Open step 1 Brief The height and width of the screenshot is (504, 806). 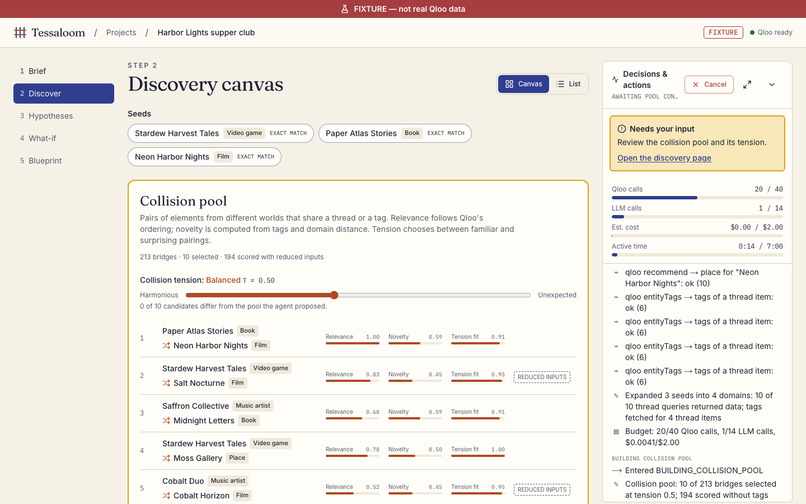[x=64, y=71]
